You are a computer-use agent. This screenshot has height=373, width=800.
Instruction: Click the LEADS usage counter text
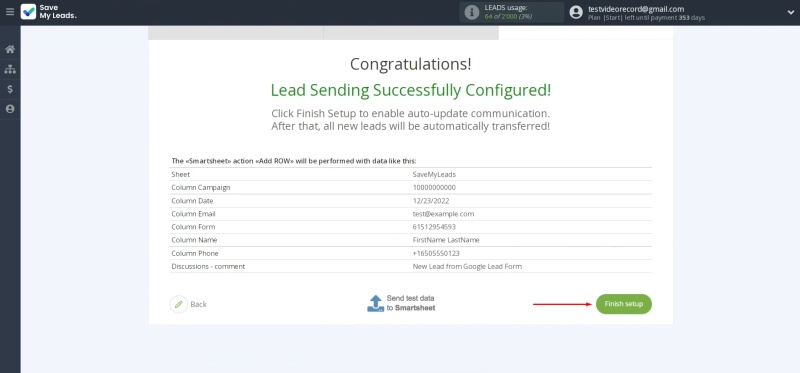[x=508, y=17]
